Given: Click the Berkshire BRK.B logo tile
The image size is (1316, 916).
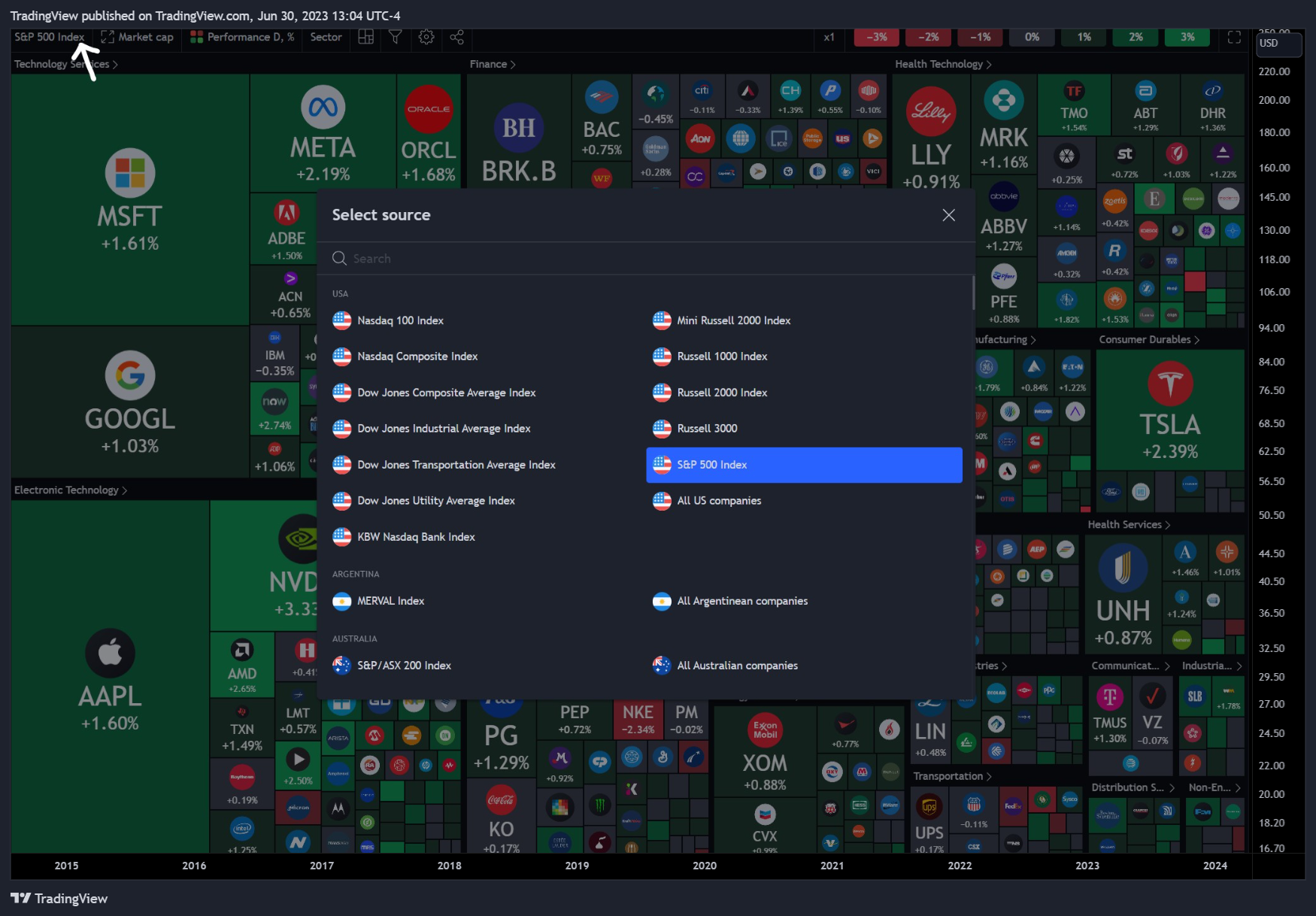Looking at the screenshot, I should (x=519, y=128).
